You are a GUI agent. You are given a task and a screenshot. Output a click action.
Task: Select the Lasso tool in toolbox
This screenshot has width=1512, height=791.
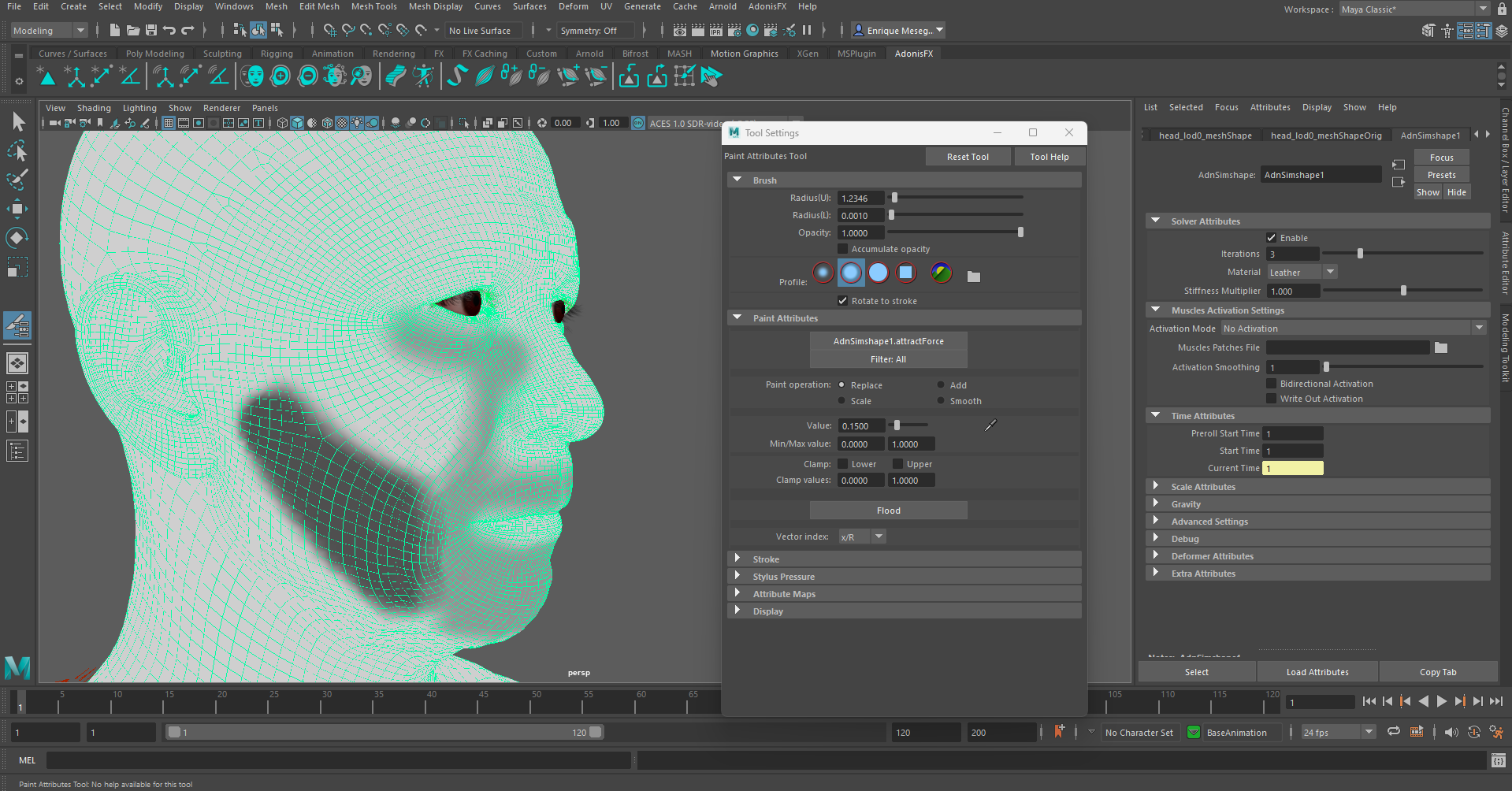[x=18, y=150]
